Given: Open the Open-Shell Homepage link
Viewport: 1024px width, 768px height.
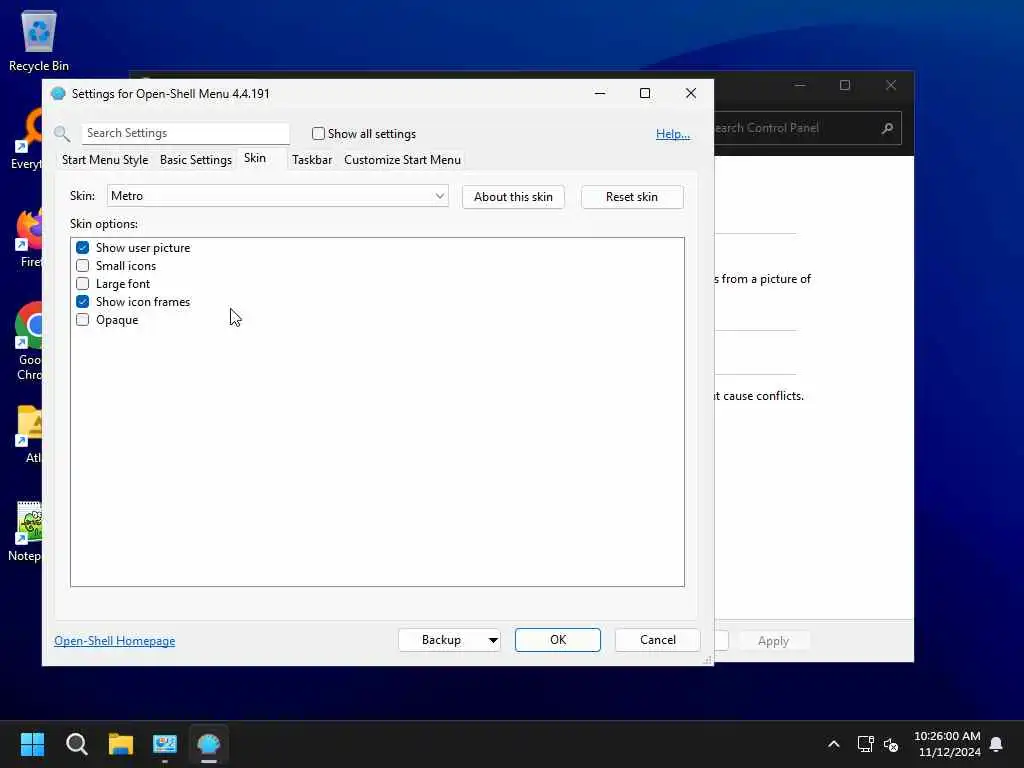Looking at the screenshot, I should pyautogui.click(x=114, y=641).
